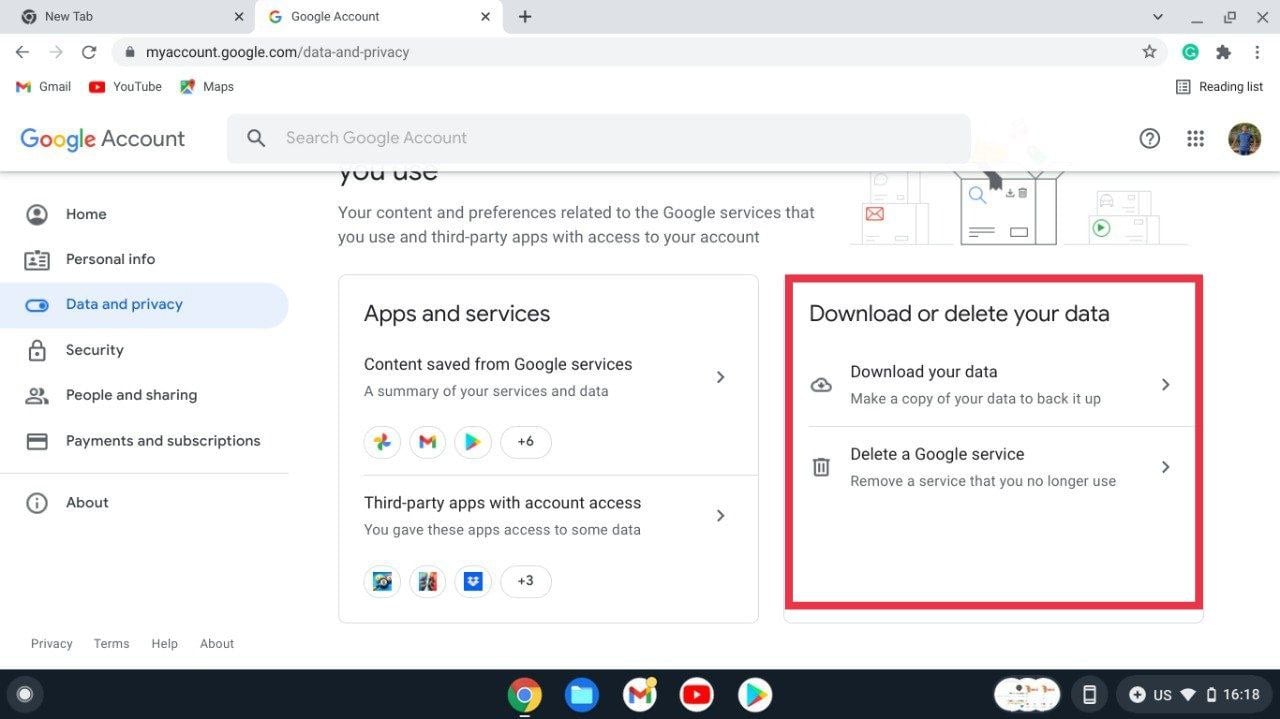This screenshot has width=1280, height=719.
Task: Click the first third-party app camera icon
Action: [x=382, y=581]
